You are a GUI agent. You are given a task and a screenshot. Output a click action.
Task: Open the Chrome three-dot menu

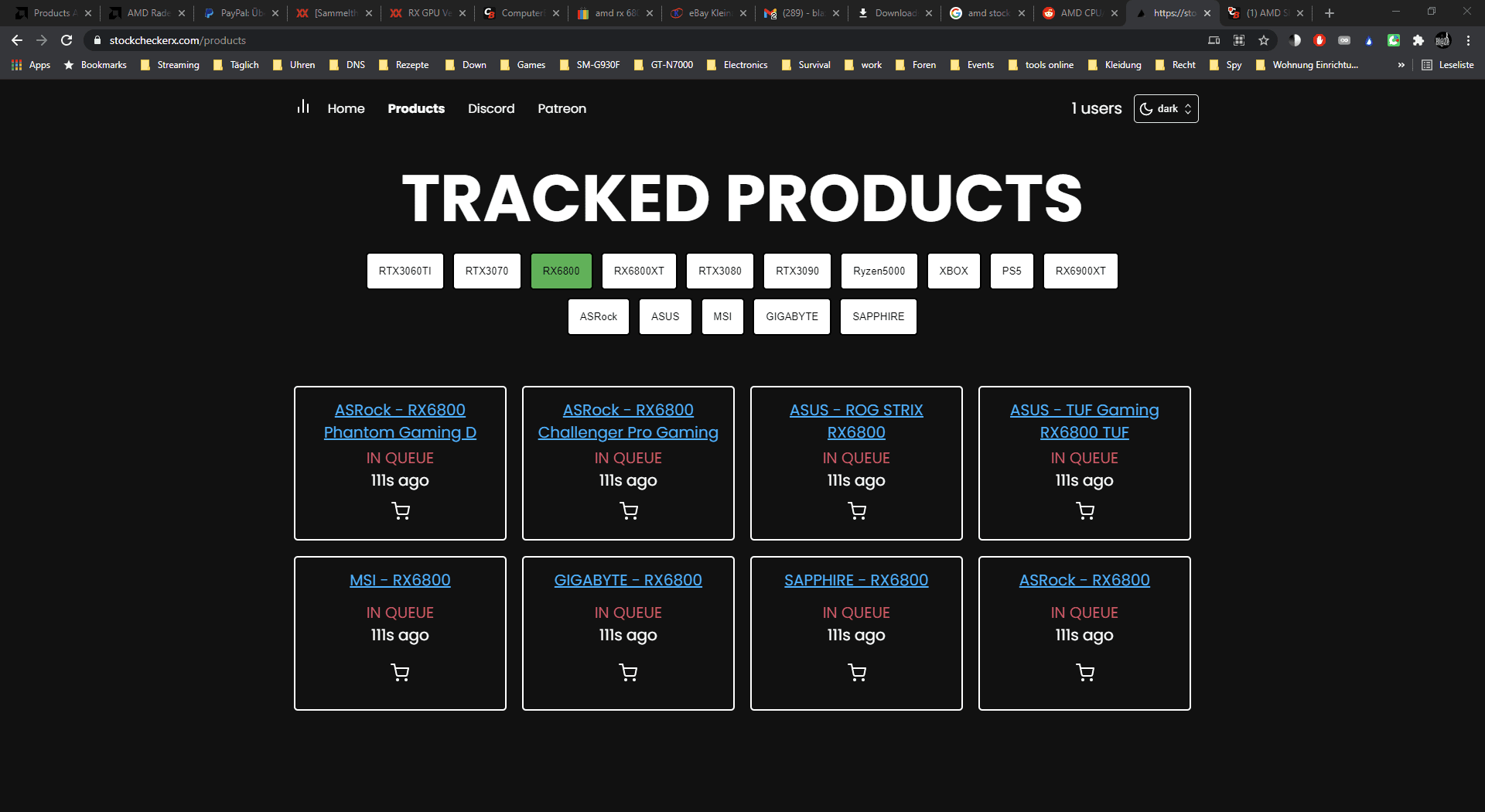(1468, 40)
